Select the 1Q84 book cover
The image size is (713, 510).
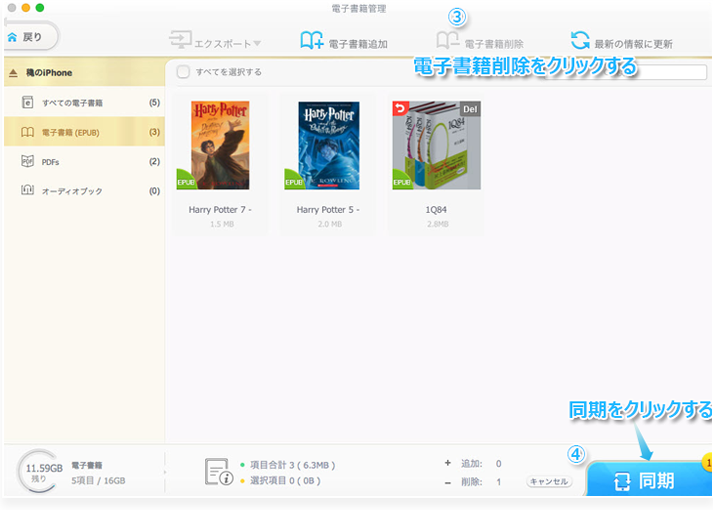[437, 145]
